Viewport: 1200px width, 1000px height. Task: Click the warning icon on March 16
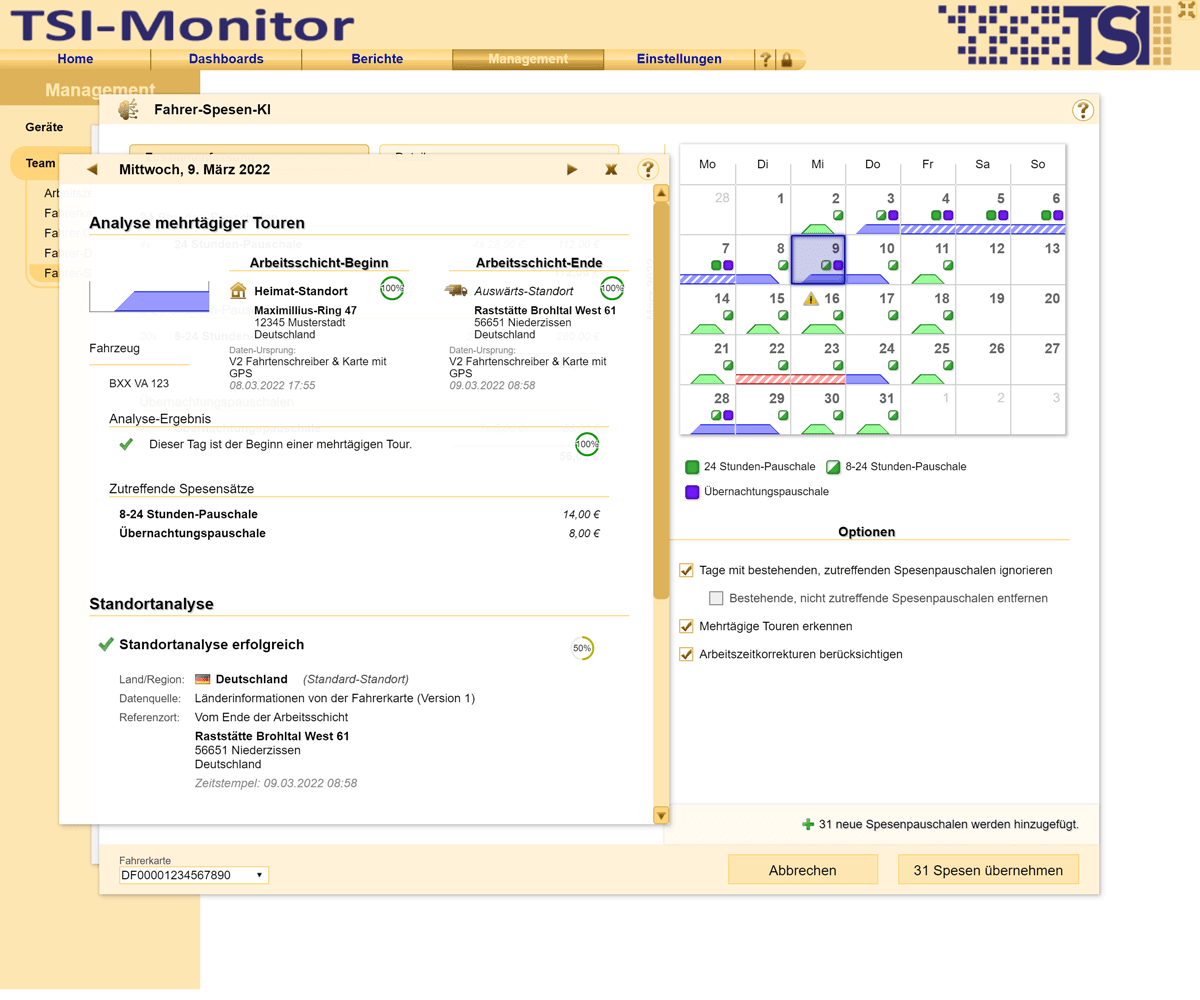pos(811,299)
